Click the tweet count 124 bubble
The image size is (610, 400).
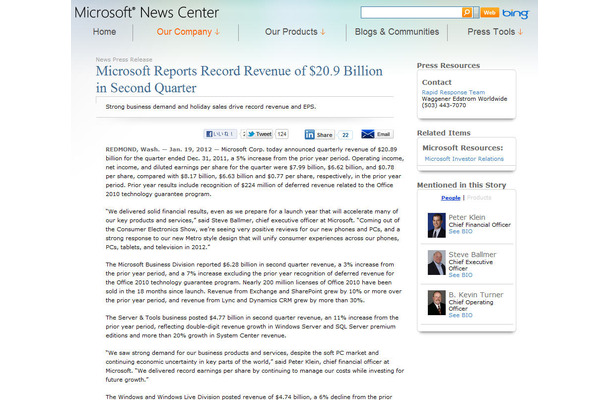point(282,134)
